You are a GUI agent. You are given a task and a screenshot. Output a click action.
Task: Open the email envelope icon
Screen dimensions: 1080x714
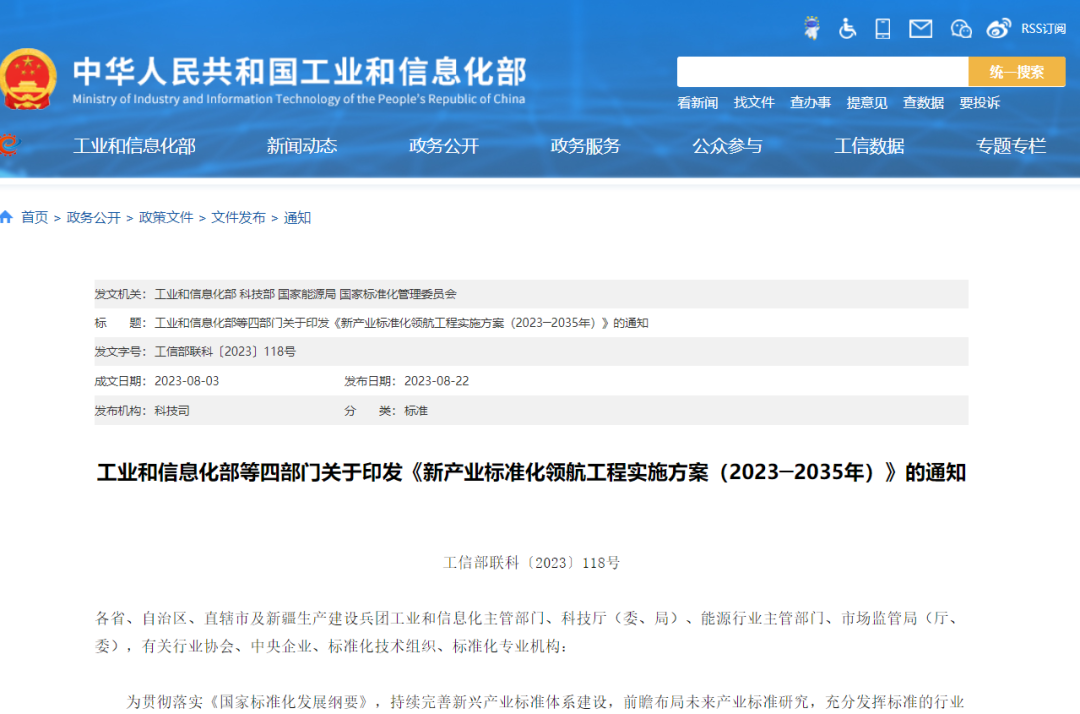point(920,29)
